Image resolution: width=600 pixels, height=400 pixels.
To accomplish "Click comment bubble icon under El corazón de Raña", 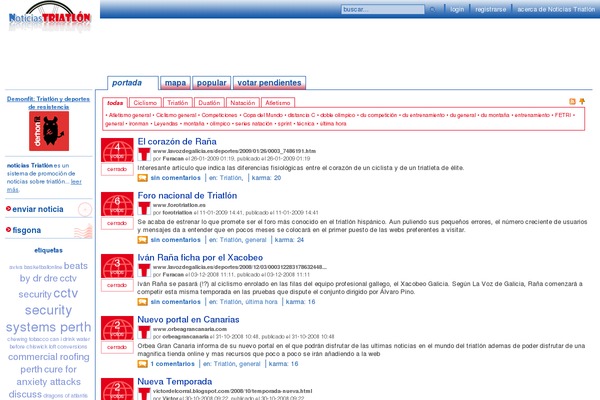I will (142, 178).
